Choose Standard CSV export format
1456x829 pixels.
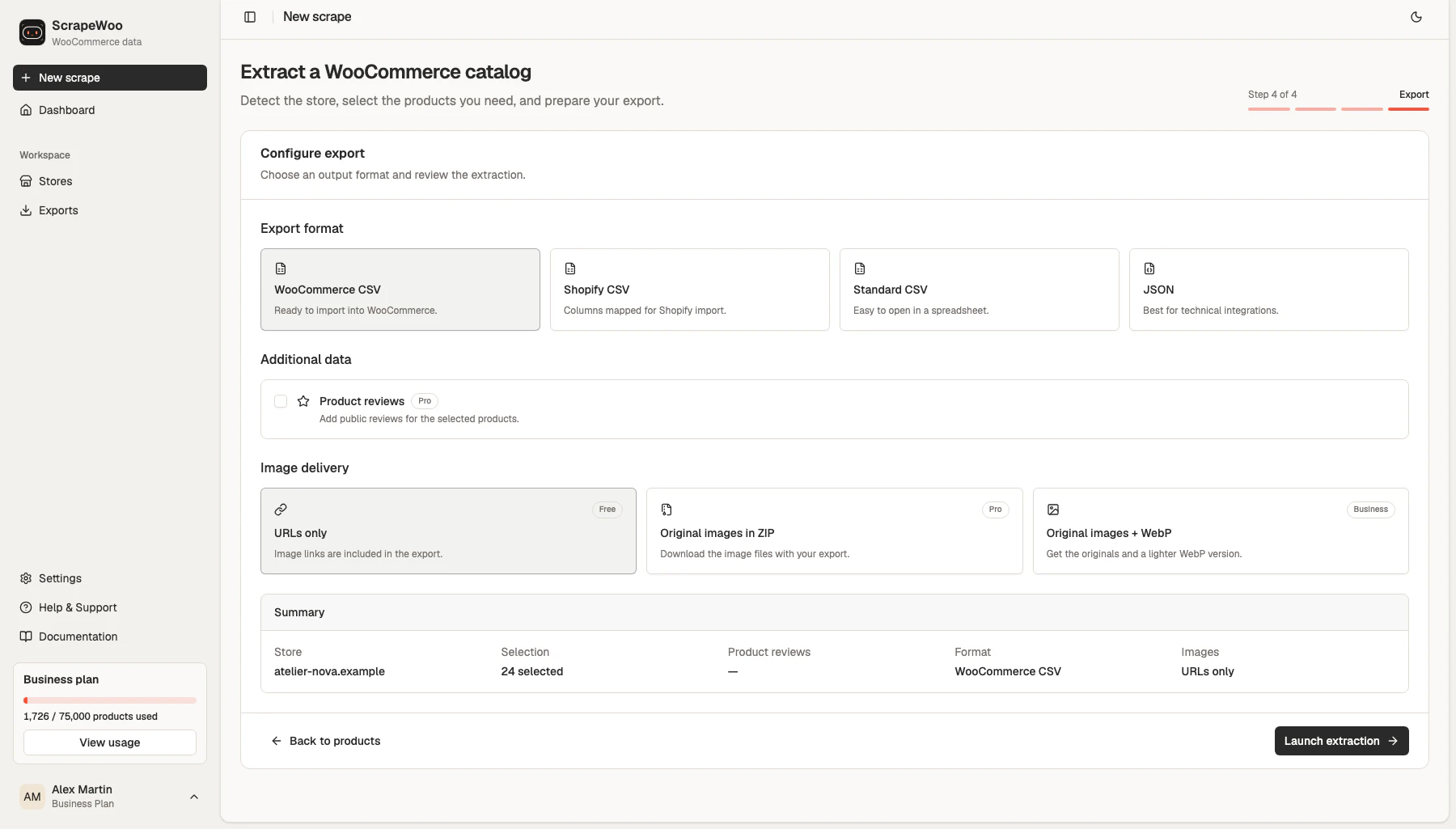tap(980, 290)
